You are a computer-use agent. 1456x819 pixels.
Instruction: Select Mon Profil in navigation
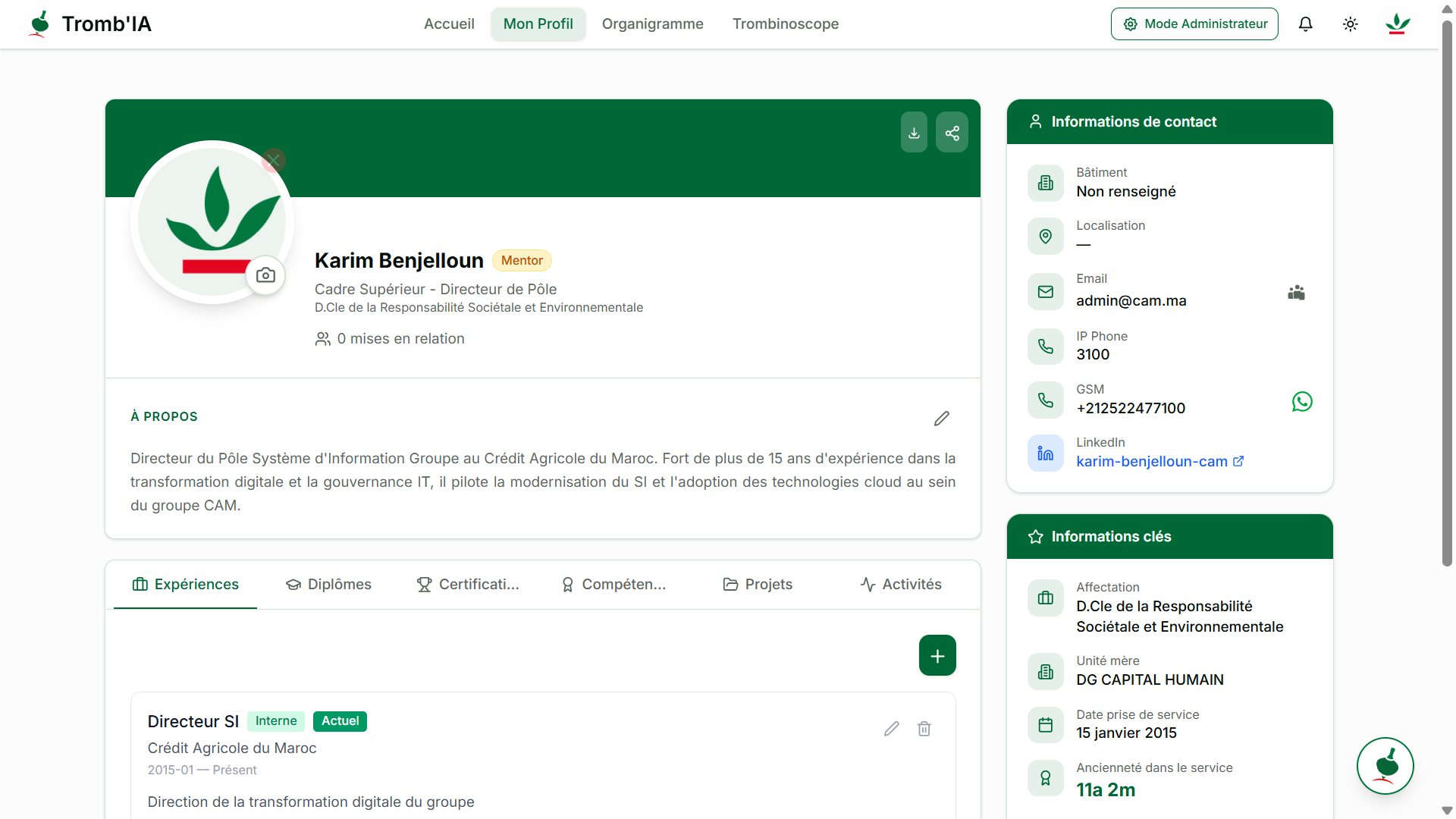pyautogui.click(x=538, y=24)
